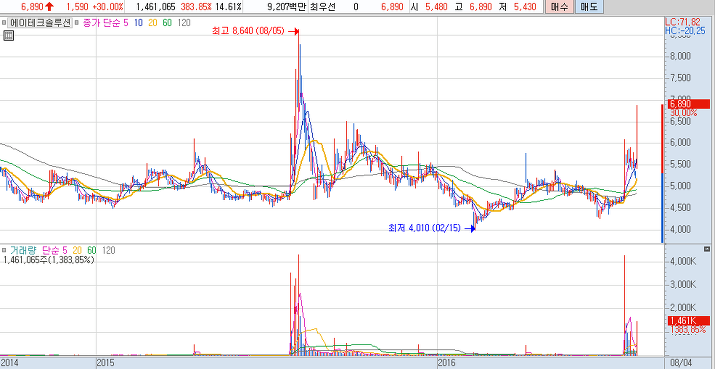Click the HC:-20.25 indicator
The image size is (715, 369).
(x=685, y=30)
